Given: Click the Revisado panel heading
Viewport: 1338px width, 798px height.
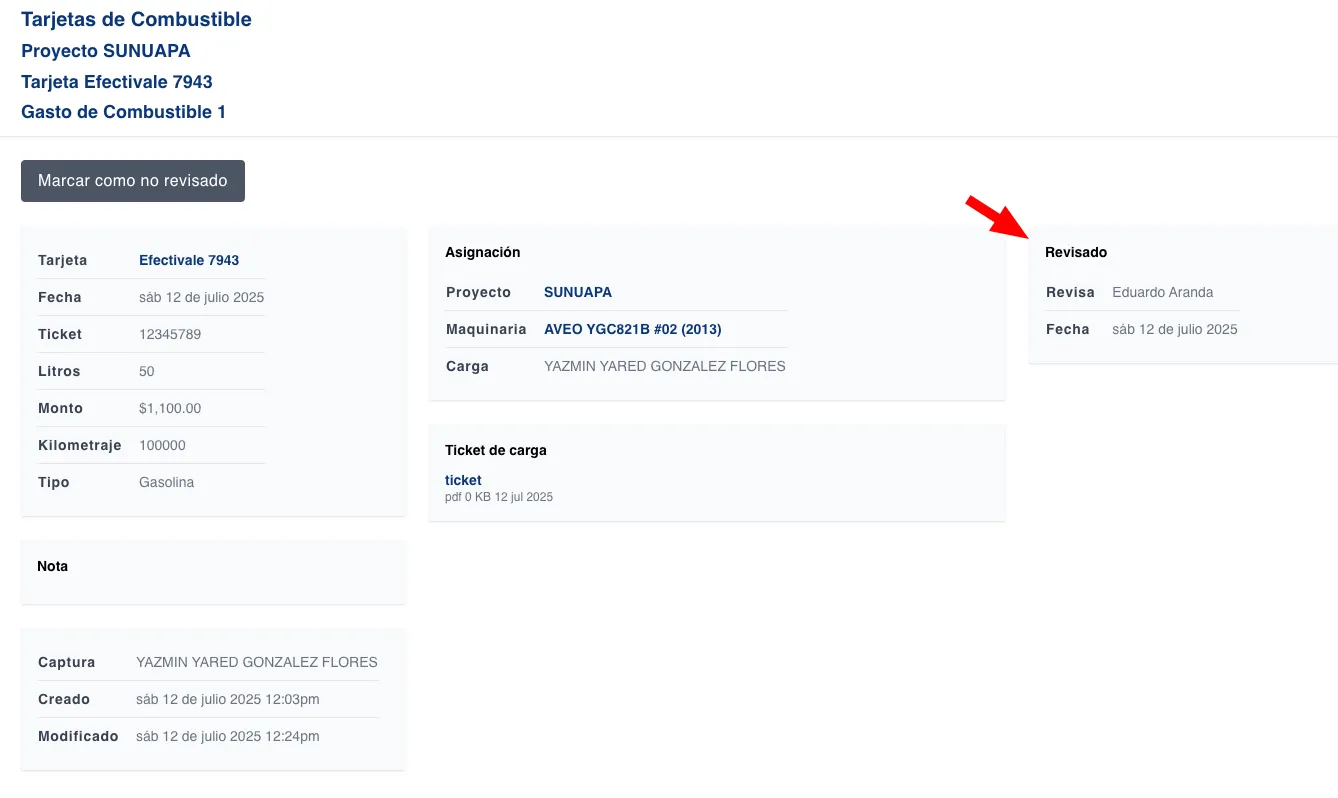Looking at the screenshot, I should [1075, 252].
